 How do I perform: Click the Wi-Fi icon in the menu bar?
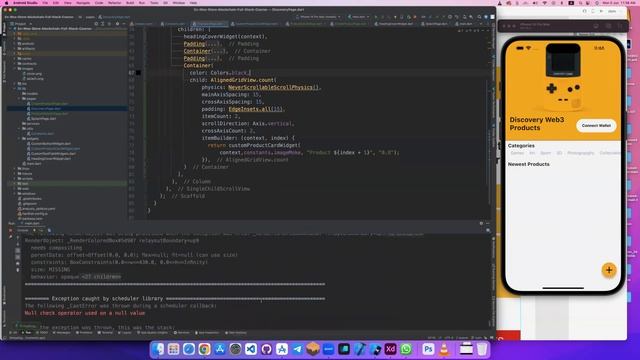tap(544, 2)
